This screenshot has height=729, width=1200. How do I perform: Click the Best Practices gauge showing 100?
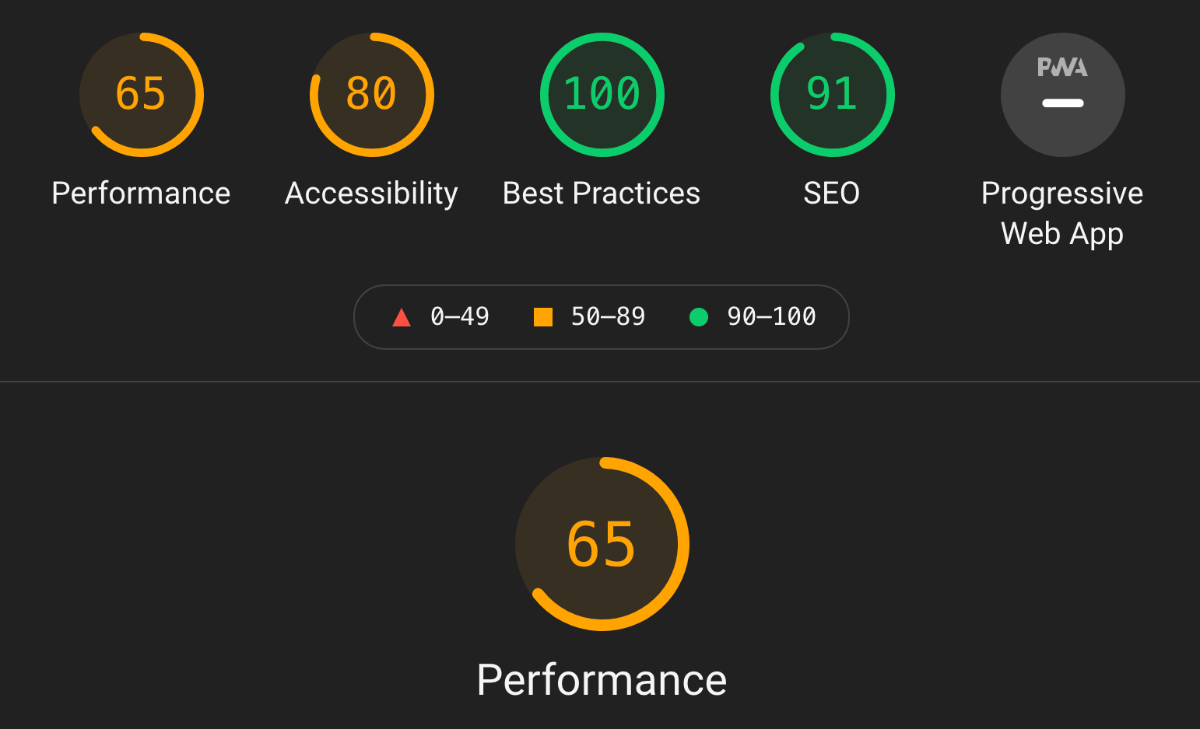click(602, 95)
